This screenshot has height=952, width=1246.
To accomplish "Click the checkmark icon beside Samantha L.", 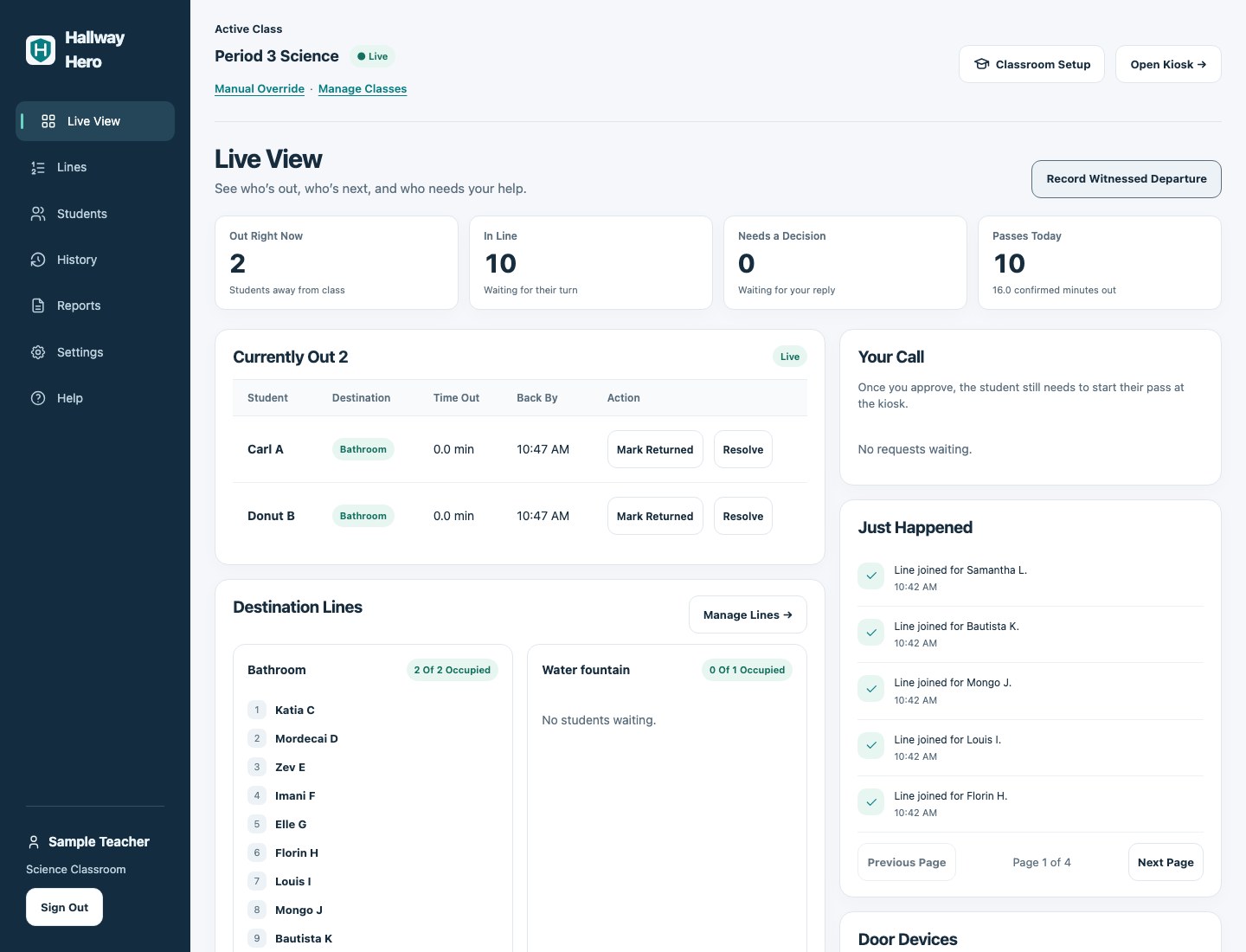I will pos(871,576).
